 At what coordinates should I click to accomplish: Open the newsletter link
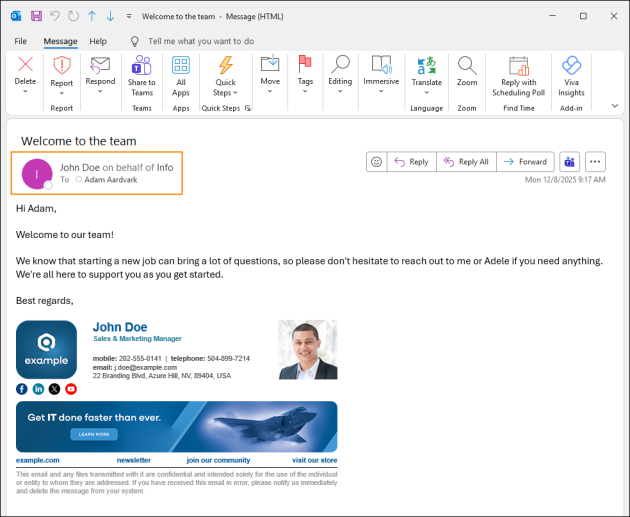click(x=133, y=460)
